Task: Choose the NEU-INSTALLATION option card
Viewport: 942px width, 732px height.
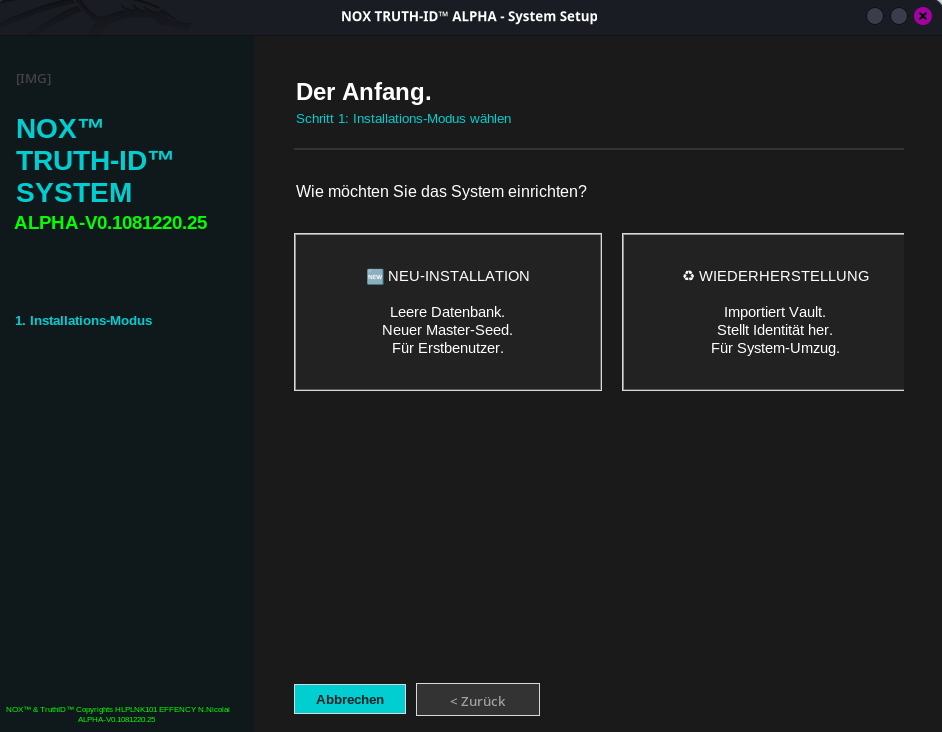Action: 448,312
